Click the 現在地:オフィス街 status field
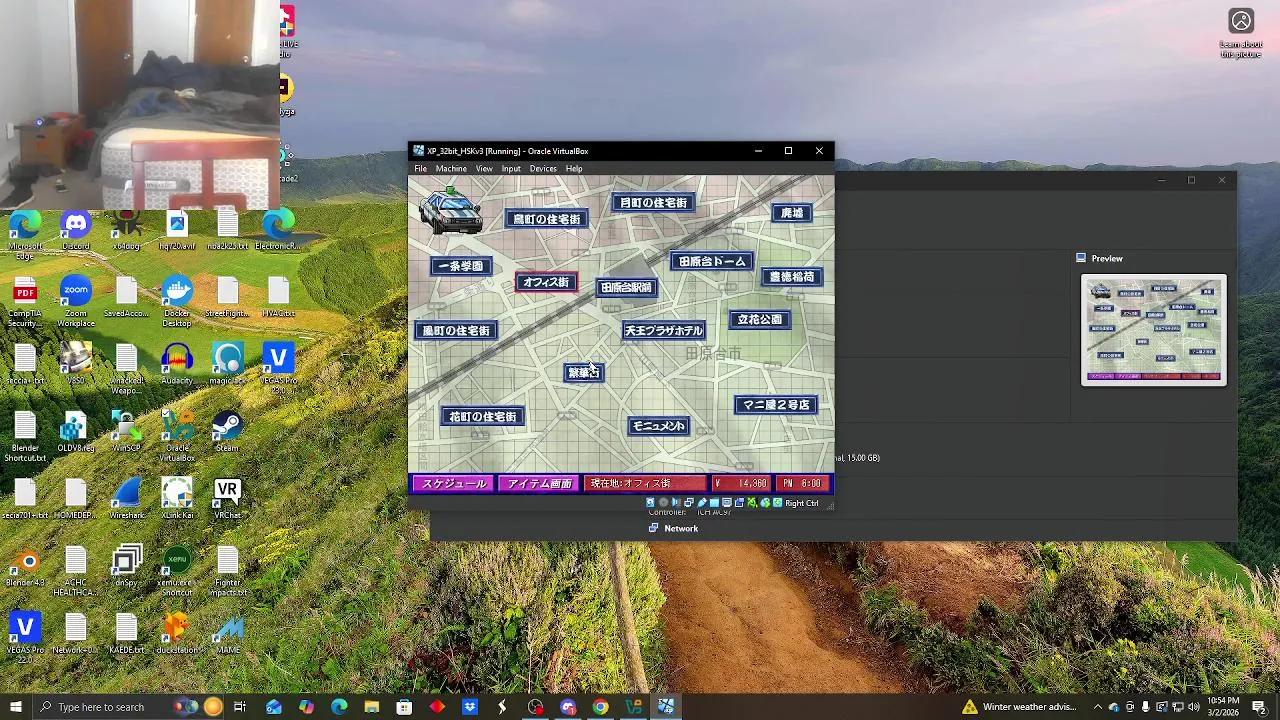 tap(645, 484)
